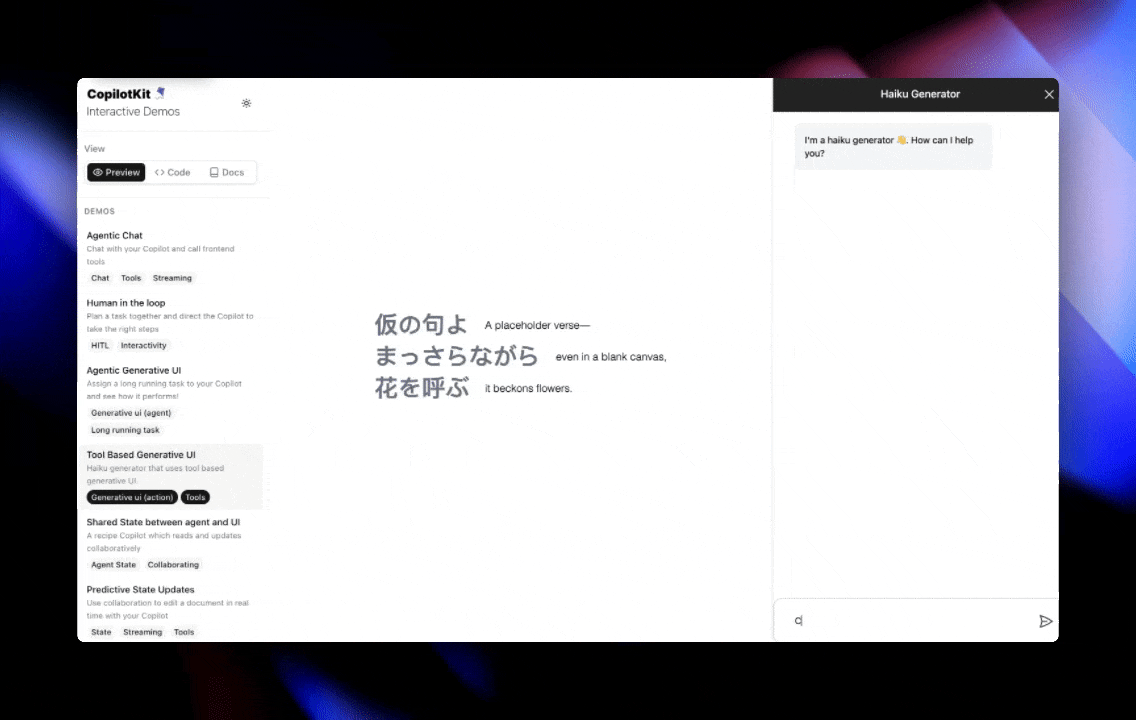Viewport: 1136px width, 720px height.
Task: Open the Agentic Chat demo
Action: coord(114,235)
